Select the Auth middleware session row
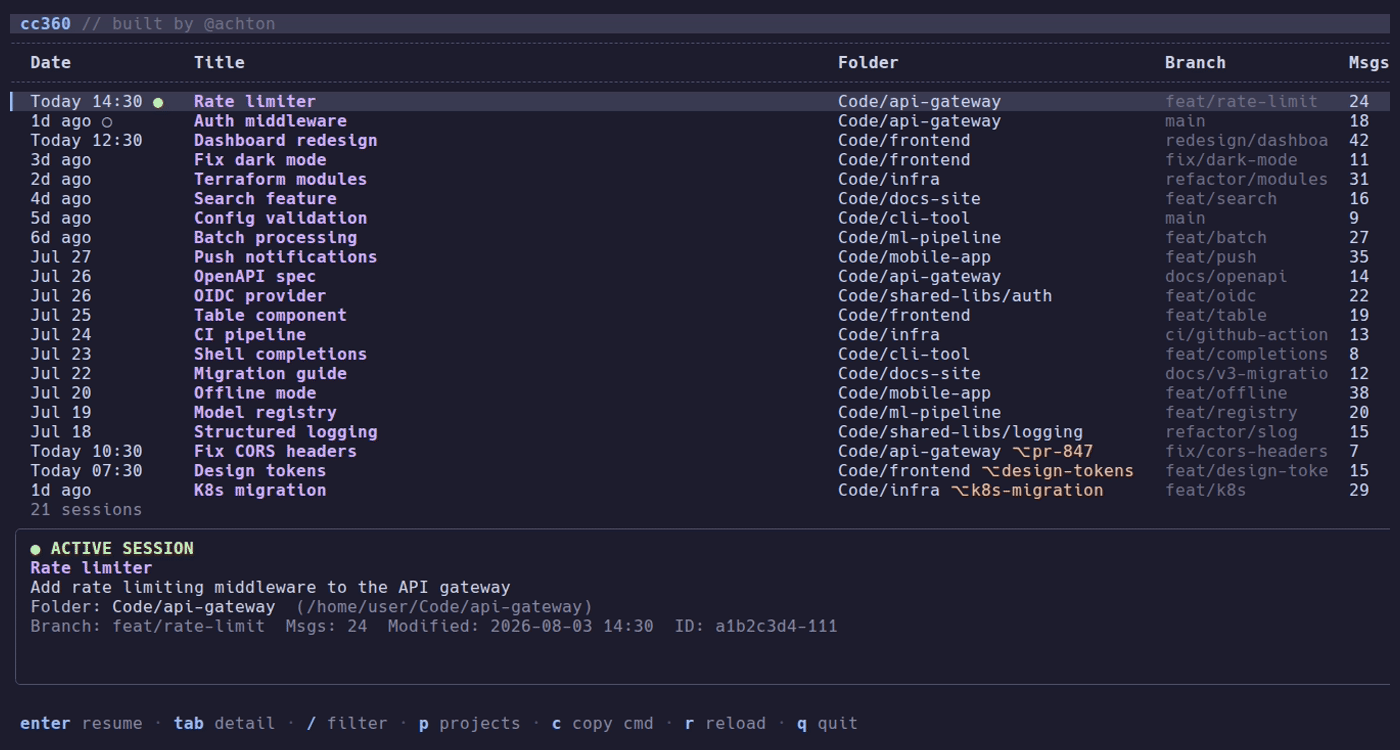 click(x=700, y=121)
